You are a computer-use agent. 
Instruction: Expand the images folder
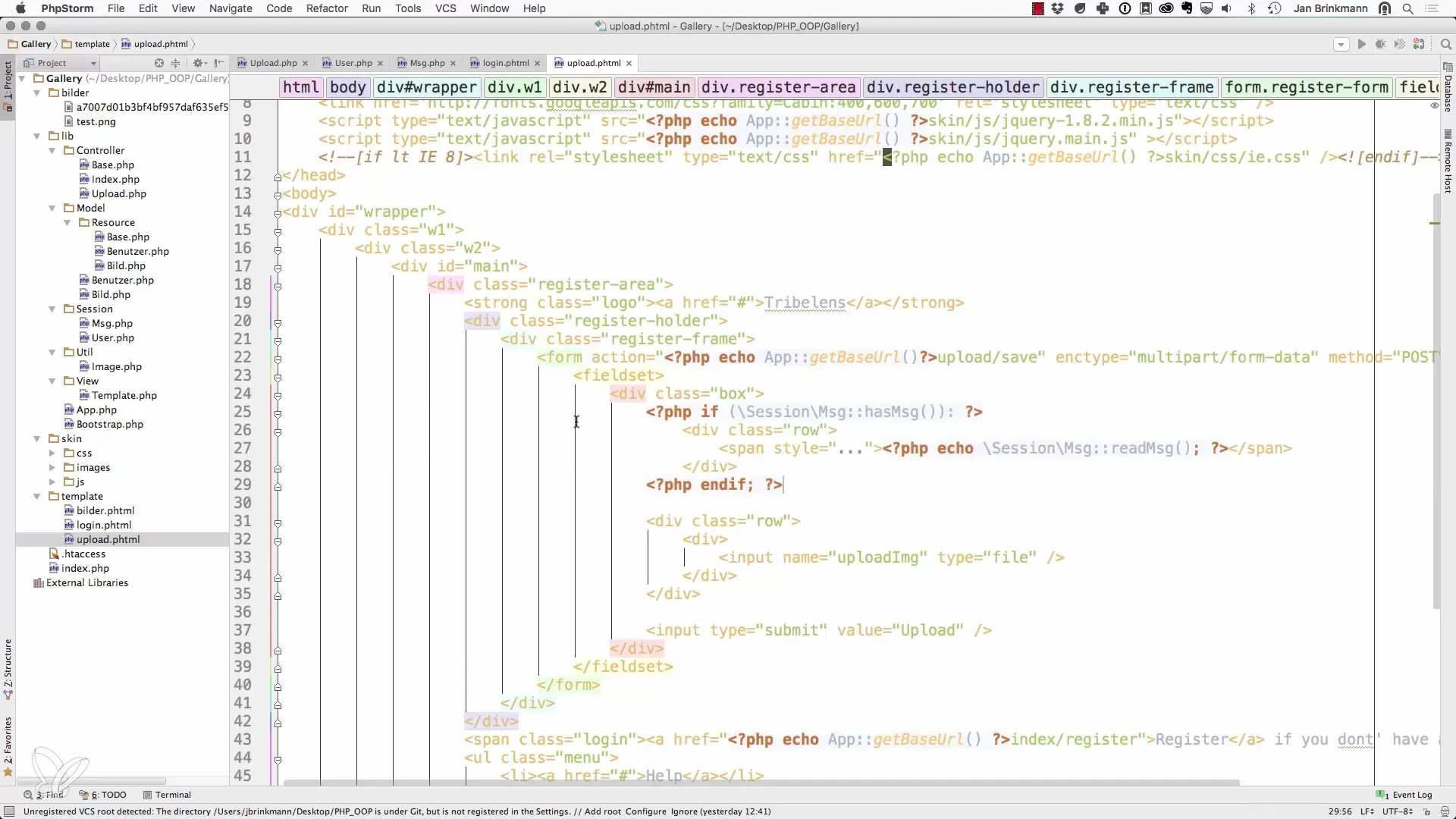pos(52,467)
